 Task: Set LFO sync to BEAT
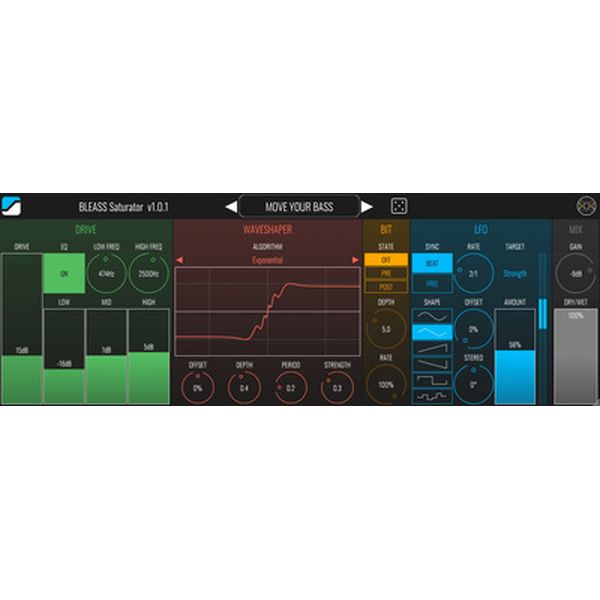432,264
